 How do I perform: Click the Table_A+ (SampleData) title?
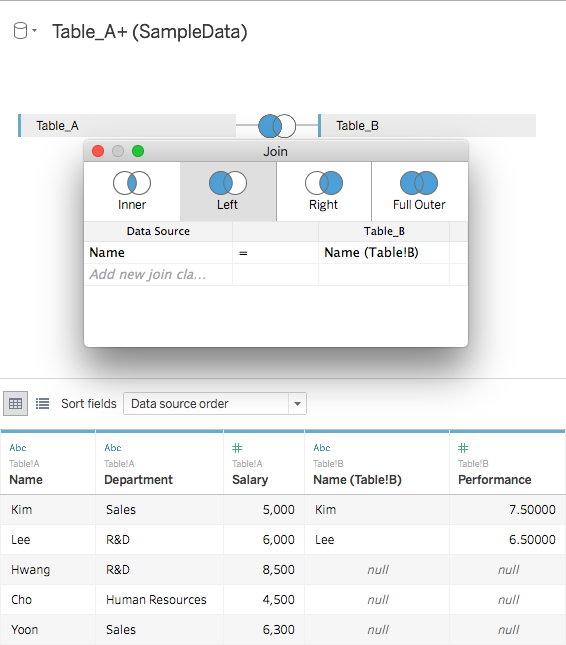[x=150, y=32]
